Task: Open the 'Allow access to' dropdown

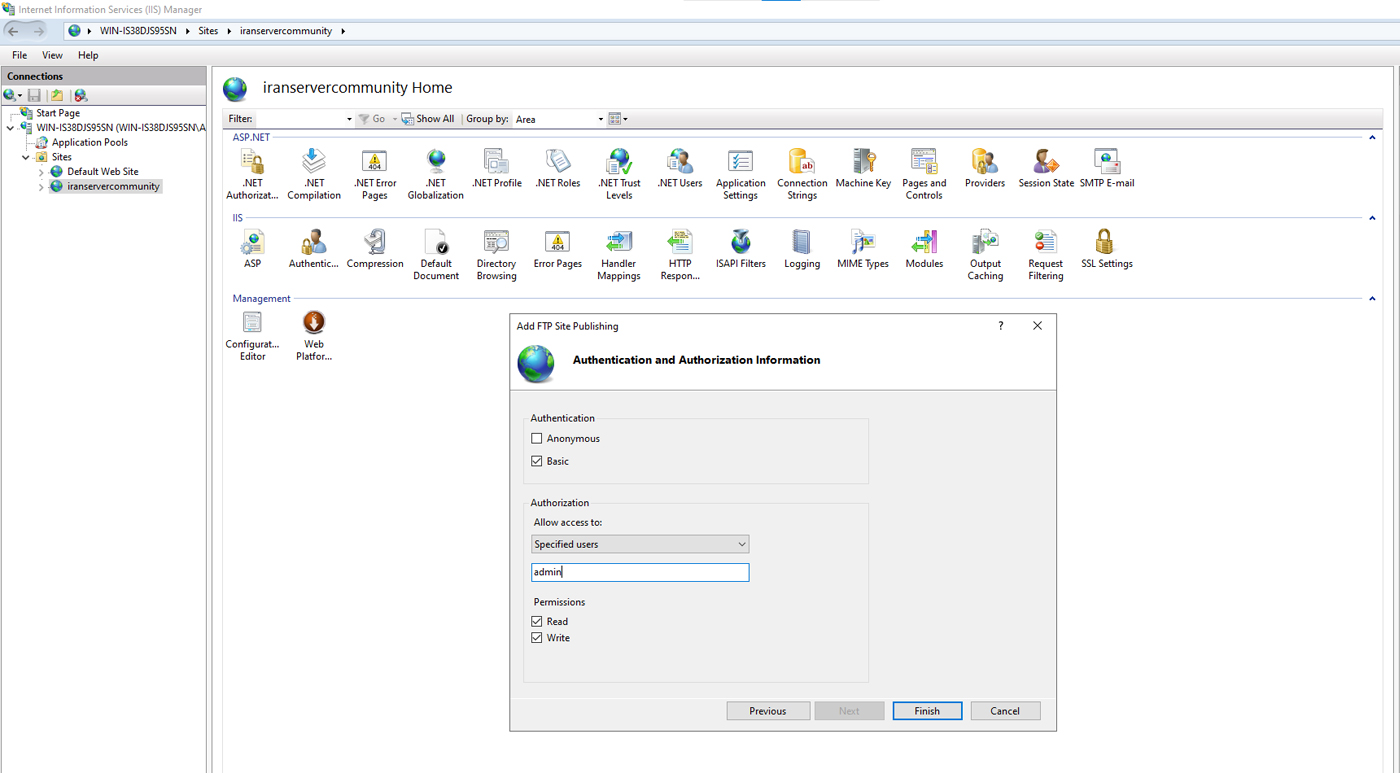Action: (x=640, y=545)
